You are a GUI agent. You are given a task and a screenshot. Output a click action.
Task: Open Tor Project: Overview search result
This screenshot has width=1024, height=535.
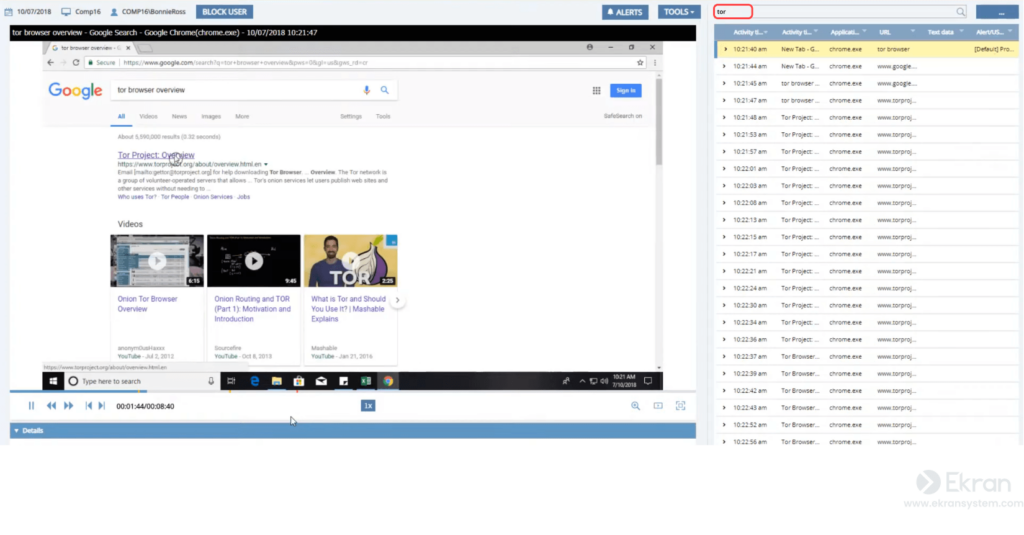point(156,155)
